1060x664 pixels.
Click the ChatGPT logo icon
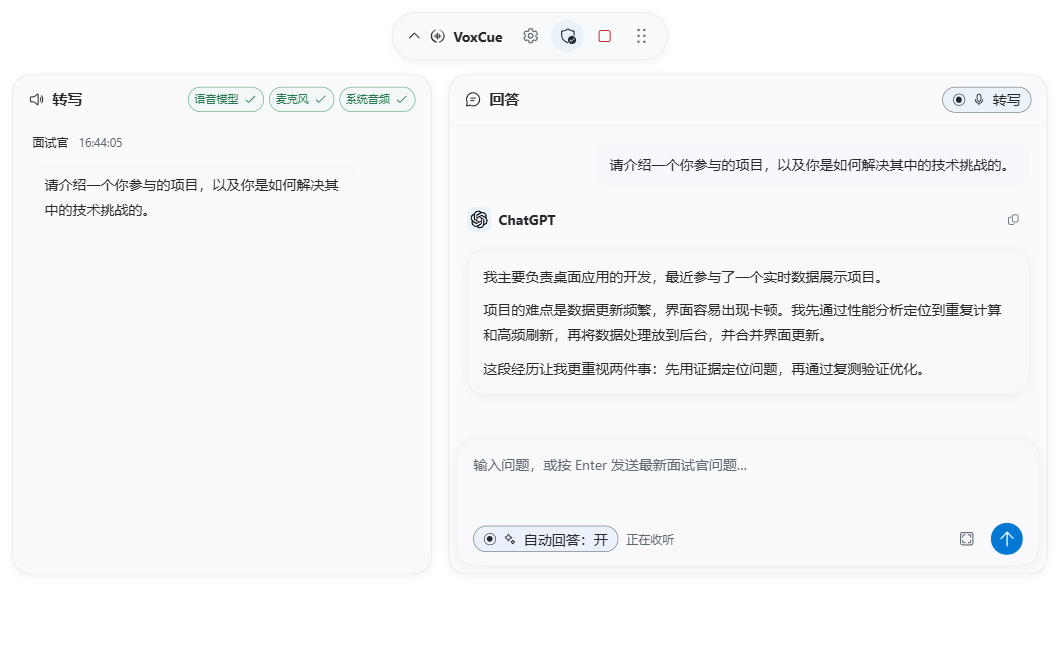point(479,220)
